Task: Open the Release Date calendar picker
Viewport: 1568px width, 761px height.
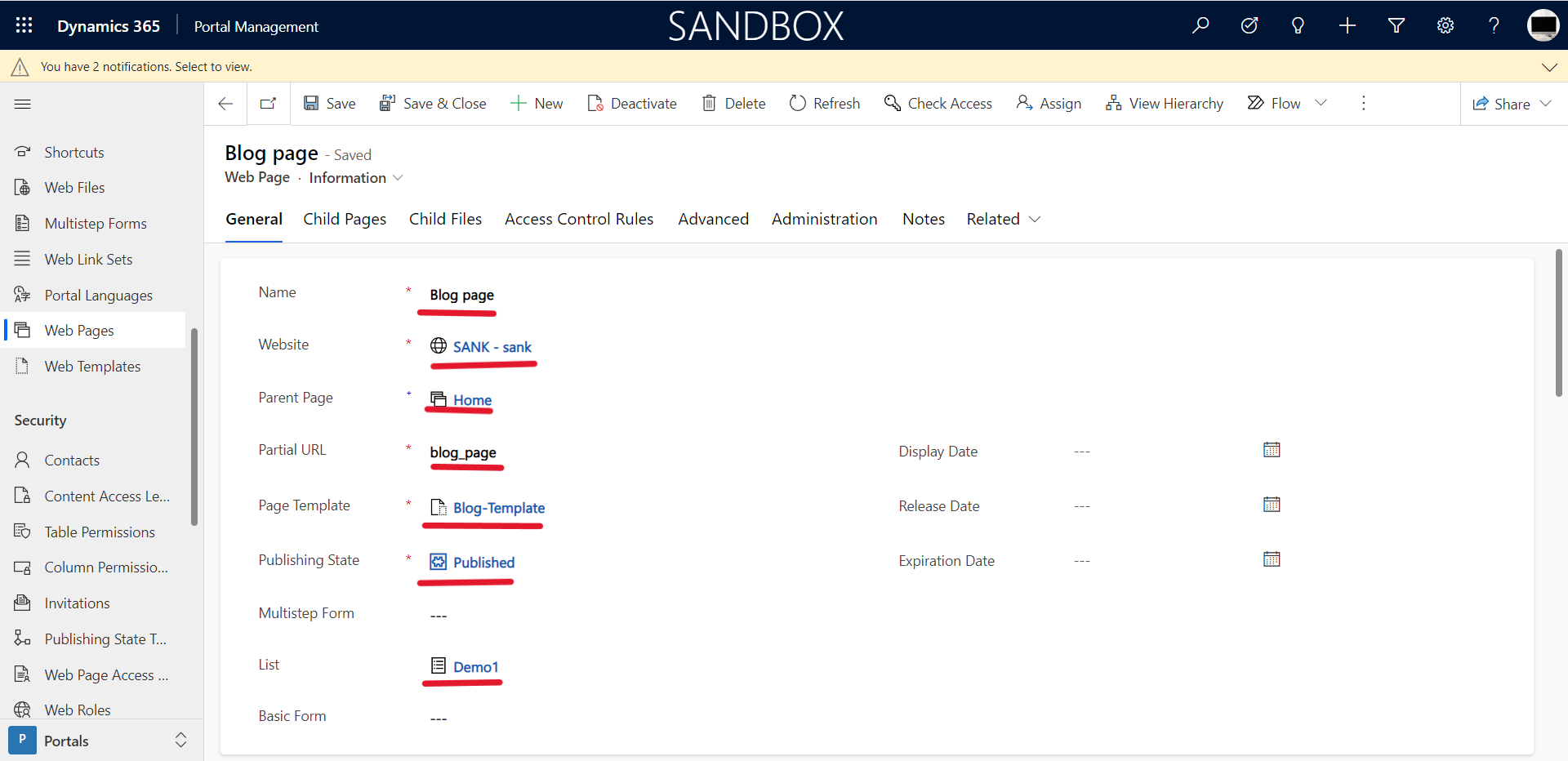Action: 1272,505
